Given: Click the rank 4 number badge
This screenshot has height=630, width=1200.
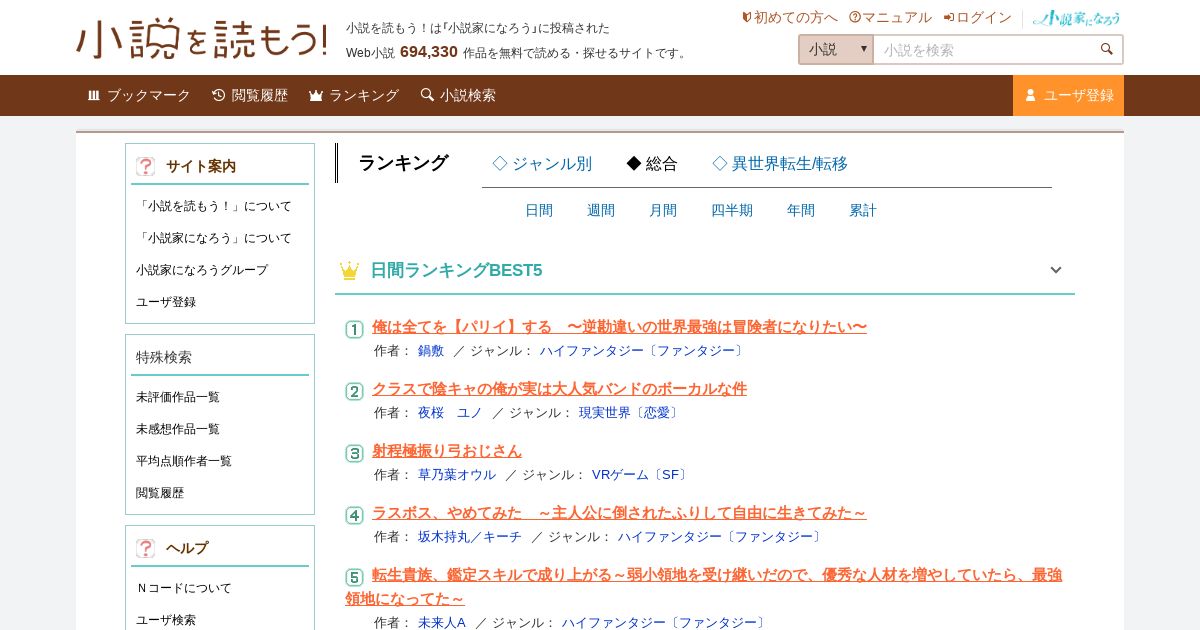Looking at the screenshot, I should [354, 515].
